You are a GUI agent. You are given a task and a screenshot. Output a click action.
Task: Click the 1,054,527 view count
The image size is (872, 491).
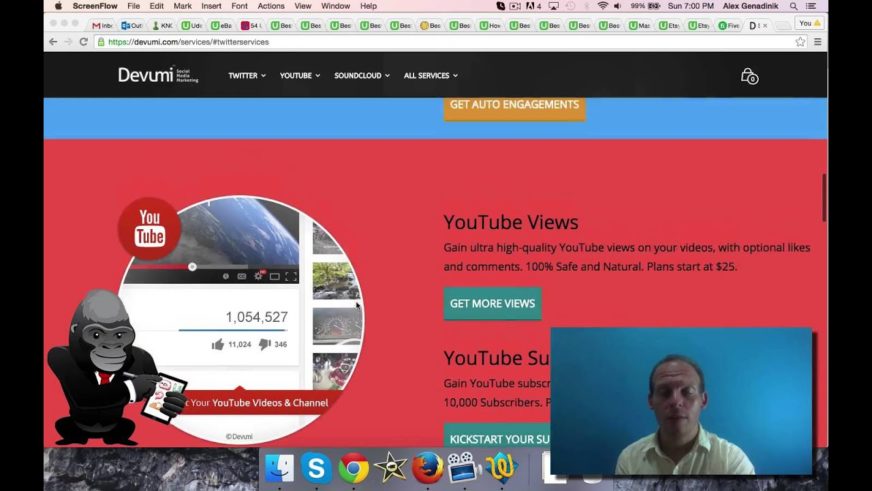point(256,317)
